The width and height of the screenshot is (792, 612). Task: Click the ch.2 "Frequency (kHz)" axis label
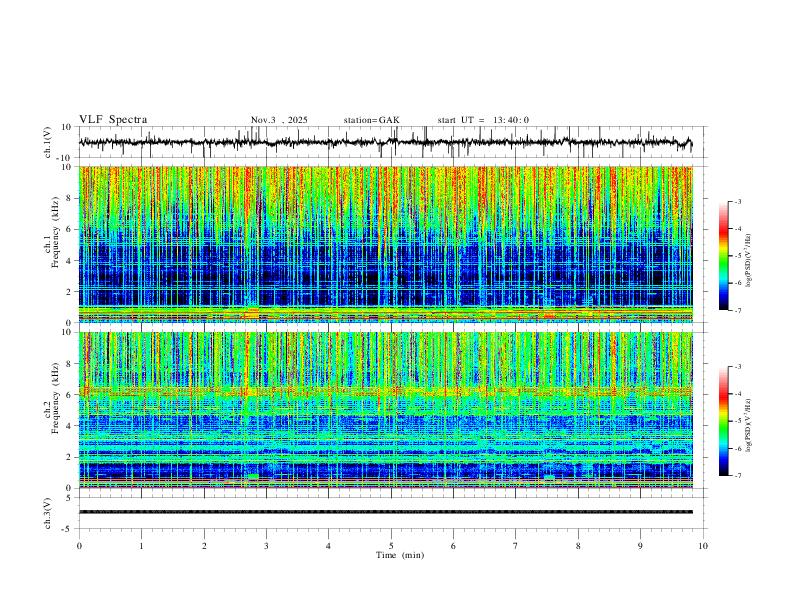[55, 398]
